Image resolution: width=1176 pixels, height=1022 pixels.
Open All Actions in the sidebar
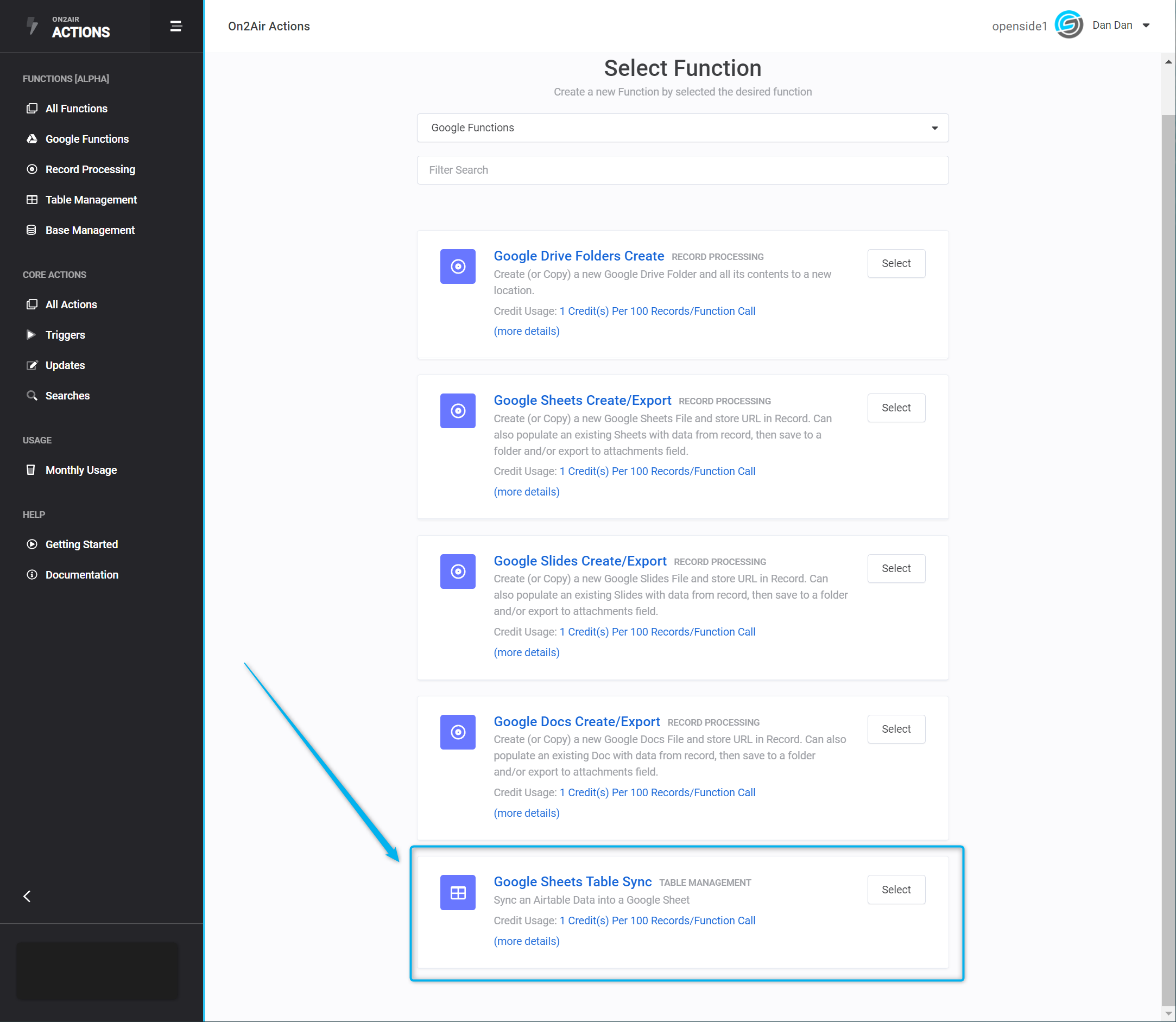pyautogui.click(x=71, y=304)
